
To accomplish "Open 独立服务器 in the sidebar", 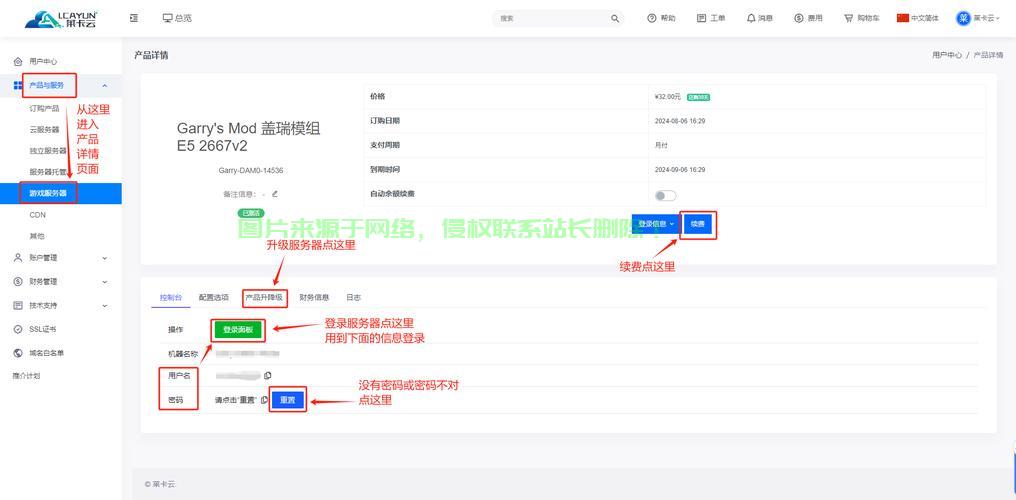I will [48, 151].
